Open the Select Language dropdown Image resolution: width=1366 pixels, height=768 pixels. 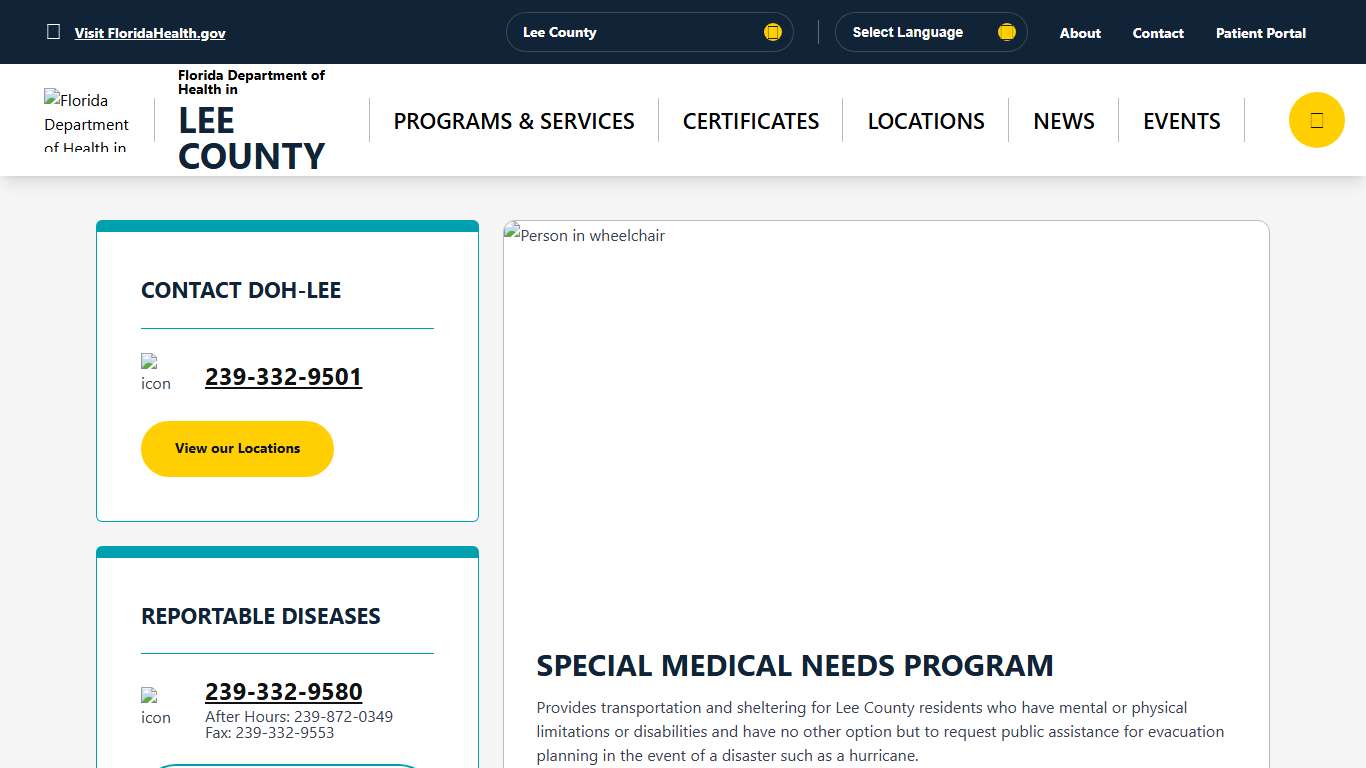click(930, 31)
